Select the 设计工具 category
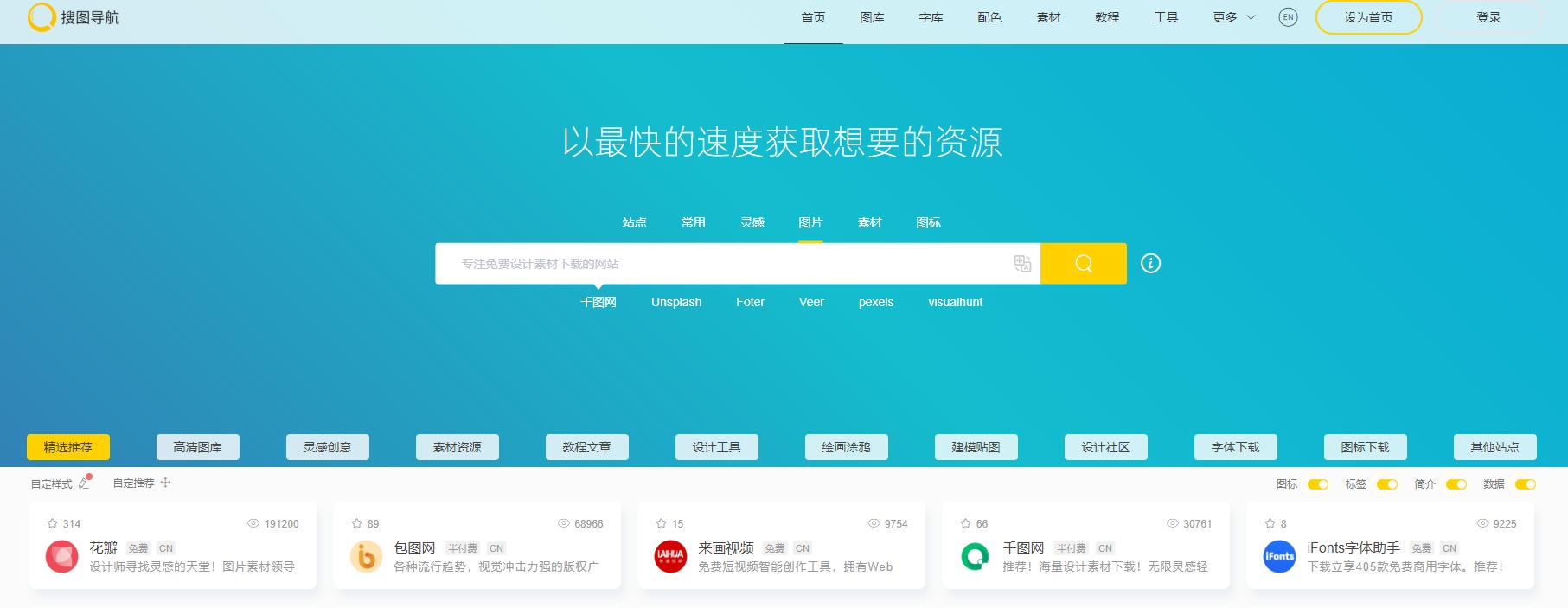 tap(717, 447)
